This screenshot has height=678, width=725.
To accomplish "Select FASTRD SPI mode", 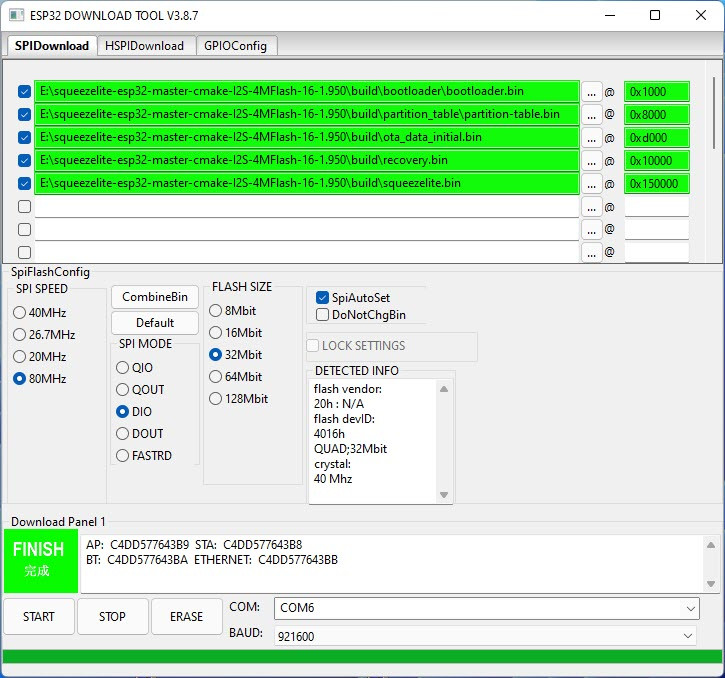I will pos(144,456).
